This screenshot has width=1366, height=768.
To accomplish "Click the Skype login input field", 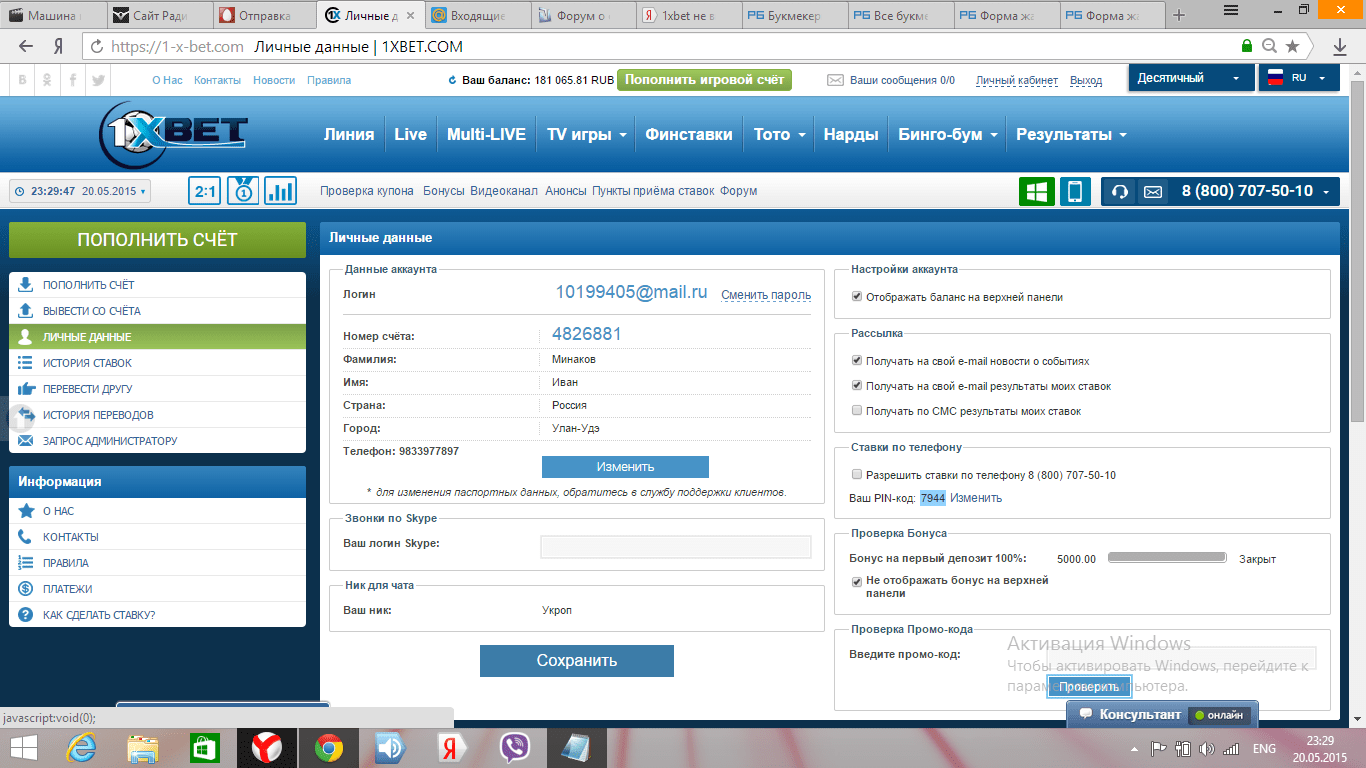I will 676,546.
